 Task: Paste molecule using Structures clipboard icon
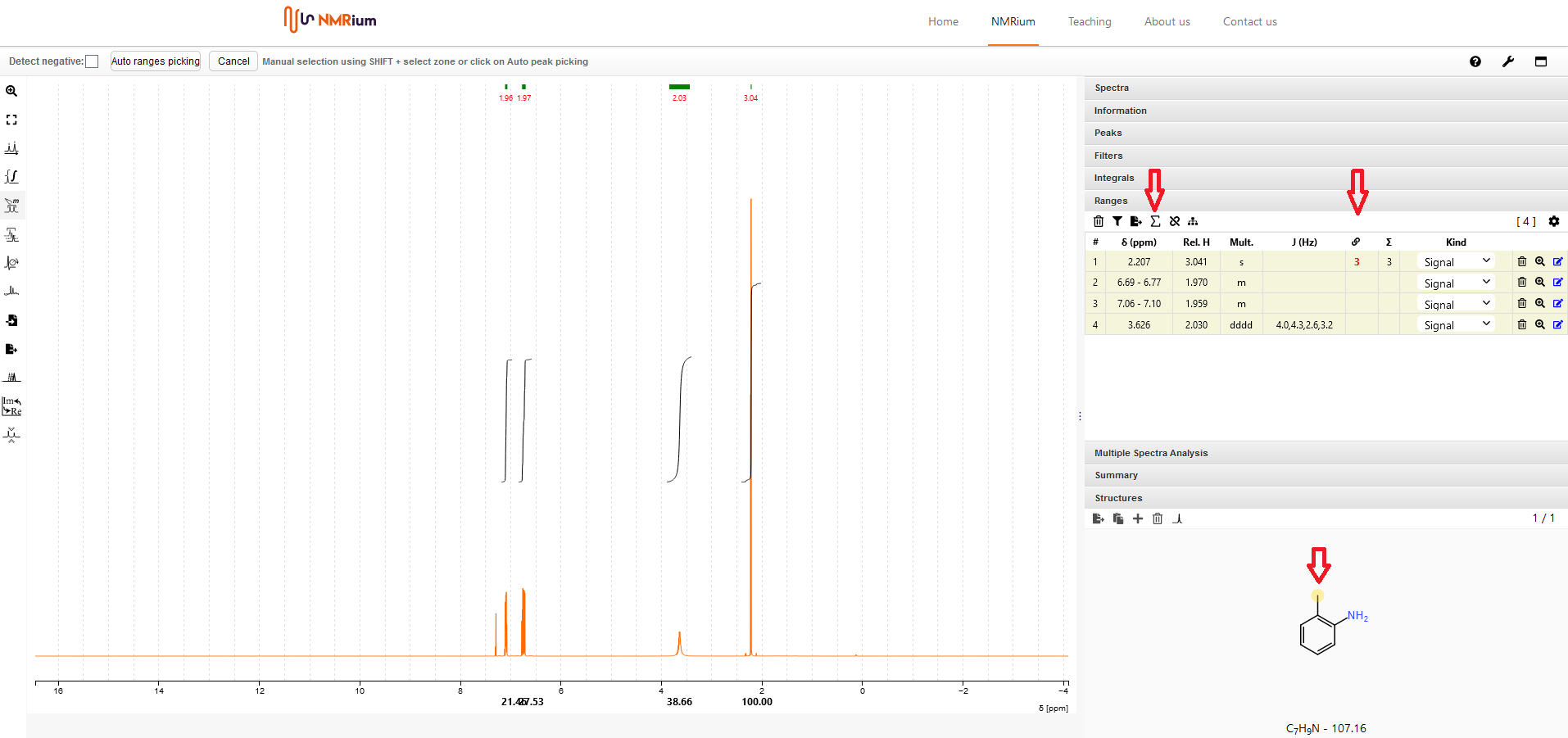coord(1118,518)
